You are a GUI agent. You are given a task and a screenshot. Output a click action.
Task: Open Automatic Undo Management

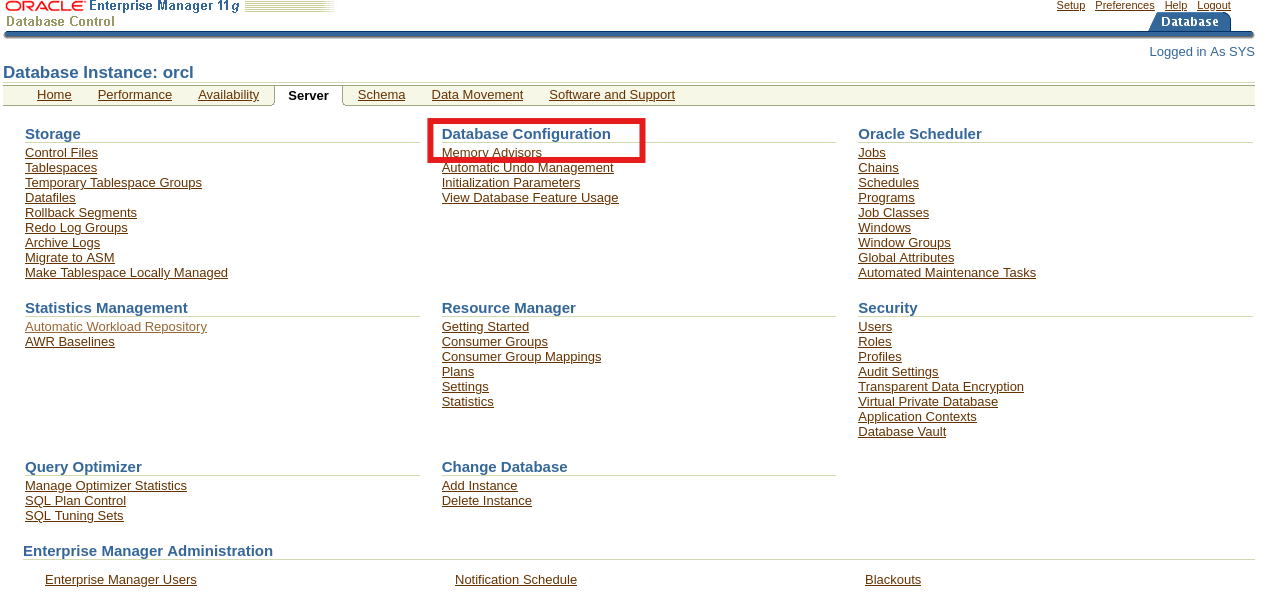click(528, 168)
